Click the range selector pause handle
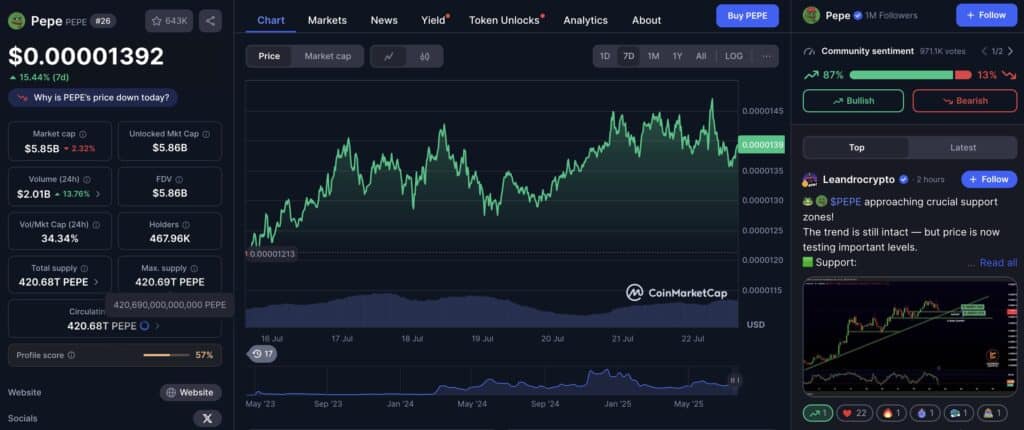 pos(735,380)
